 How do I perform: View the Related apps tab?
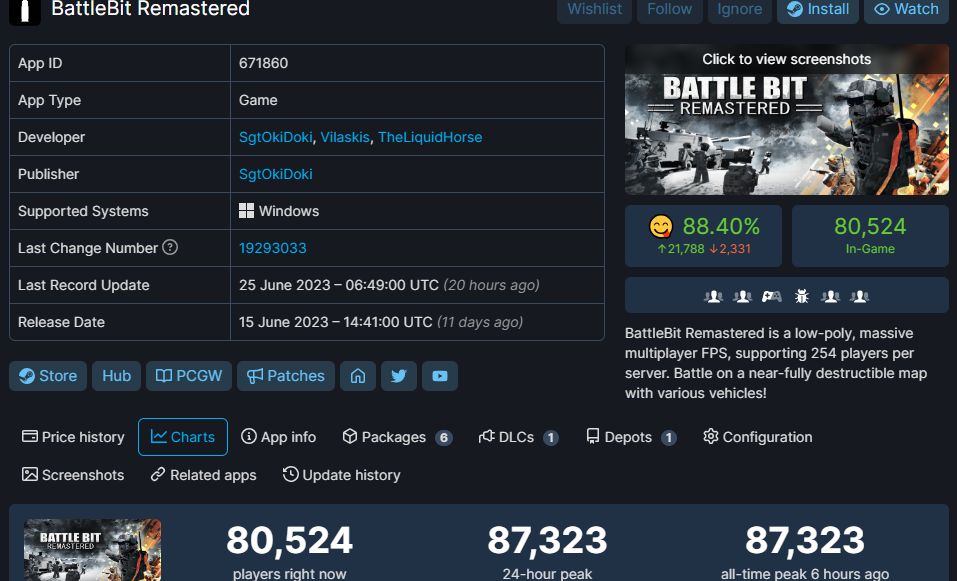204,475
